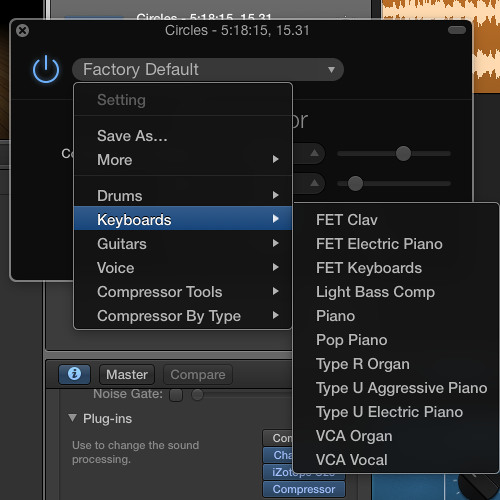Close the Circles plug-in window
The height and width of the screenshot is (500, 500).
point(22,31)
